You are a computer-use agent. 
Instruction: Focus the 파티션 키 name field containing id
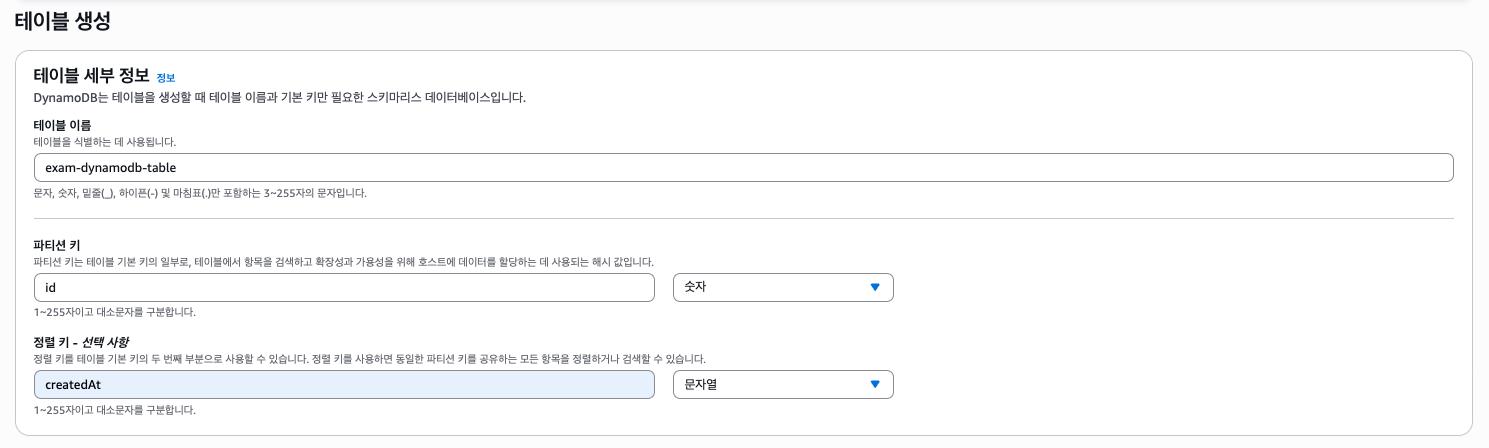tap(344, 288)
